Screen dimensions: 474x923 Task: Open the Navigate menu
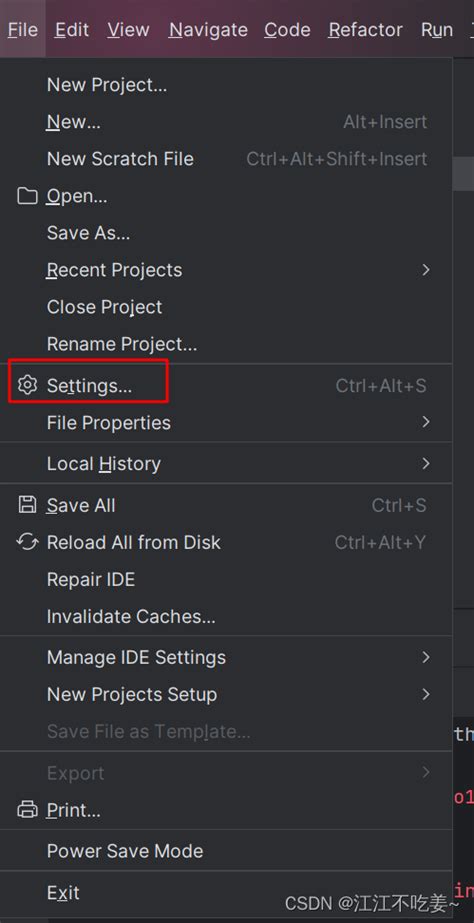point(208,29)
